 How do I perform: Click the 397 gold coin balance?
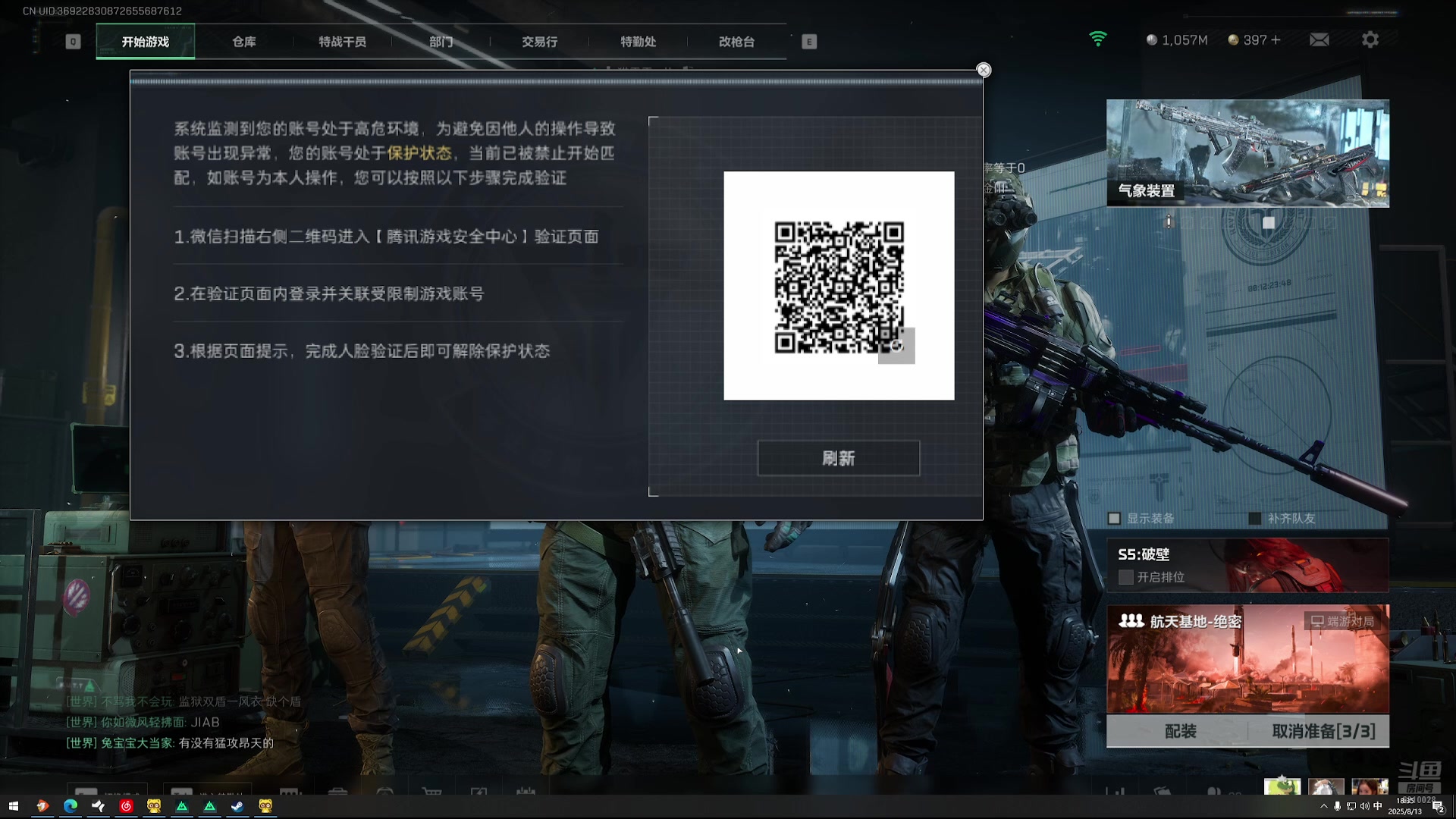pyautogui.click(x=1247, y=39)
